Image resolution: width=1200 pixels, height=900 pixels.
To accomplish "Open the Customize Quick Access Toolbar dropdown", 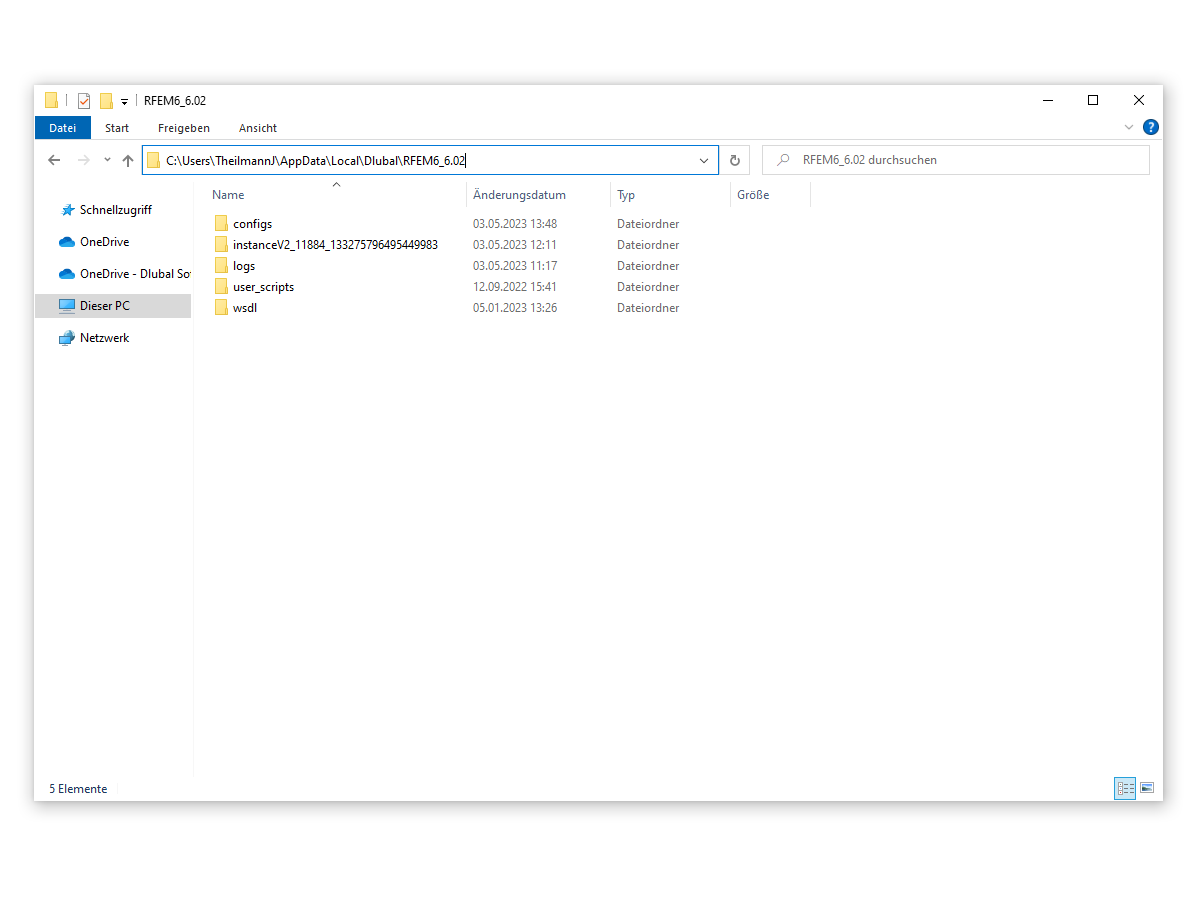I will click(x=122, y=100).
